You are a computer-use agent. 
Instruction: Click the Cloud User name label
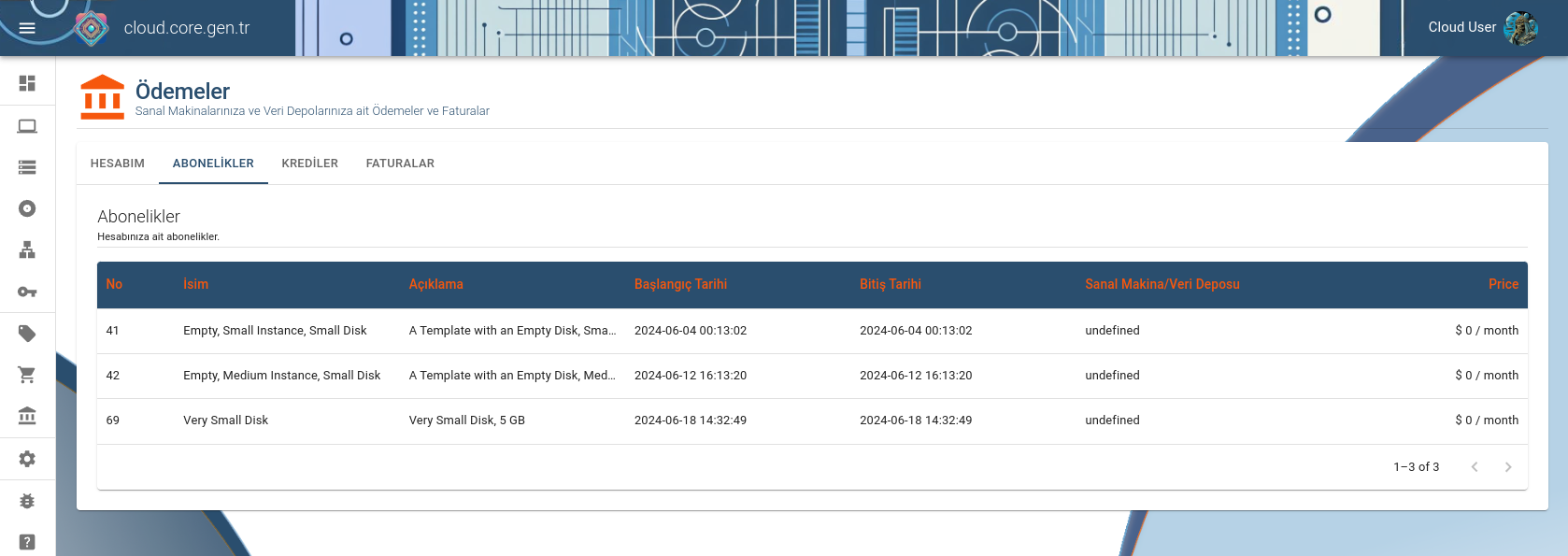[1461, 27]
